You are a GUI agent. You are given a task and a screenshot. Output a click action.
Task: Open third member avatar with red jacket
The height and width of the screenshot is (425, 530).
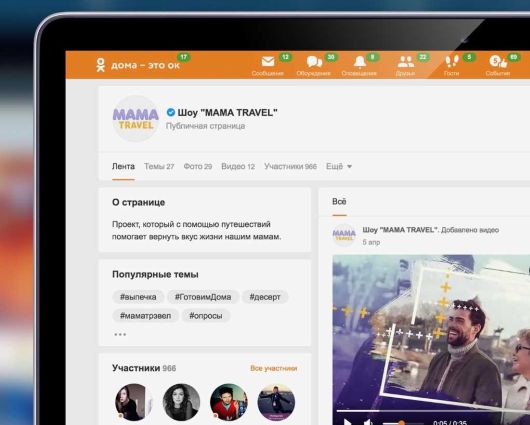[229, 402]
